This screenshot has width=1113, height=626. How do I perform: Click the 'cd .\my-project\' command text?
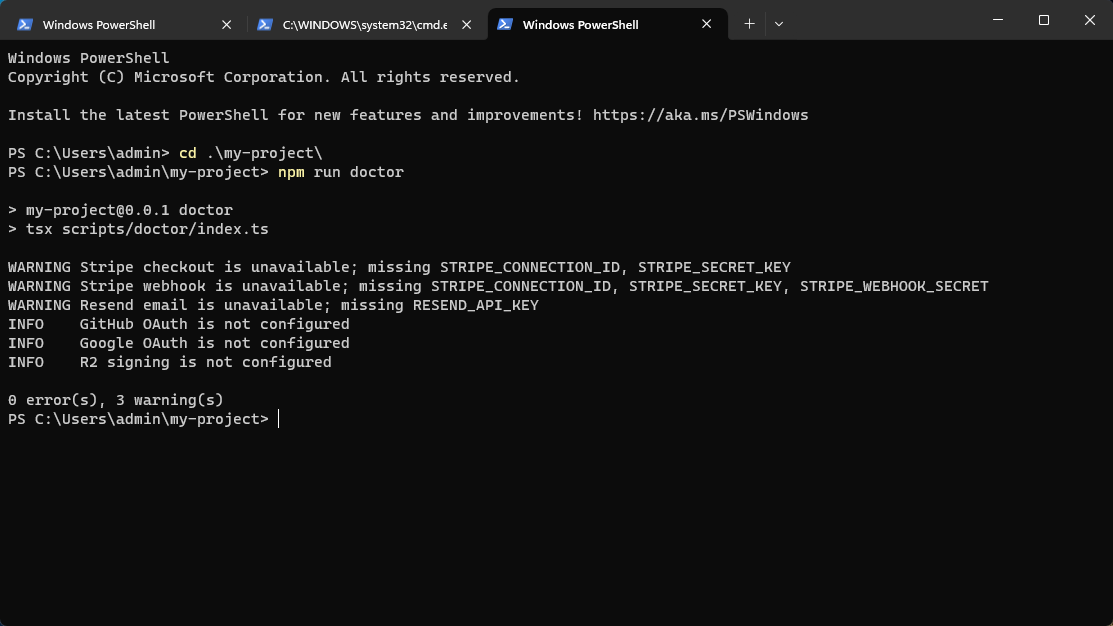251,153
